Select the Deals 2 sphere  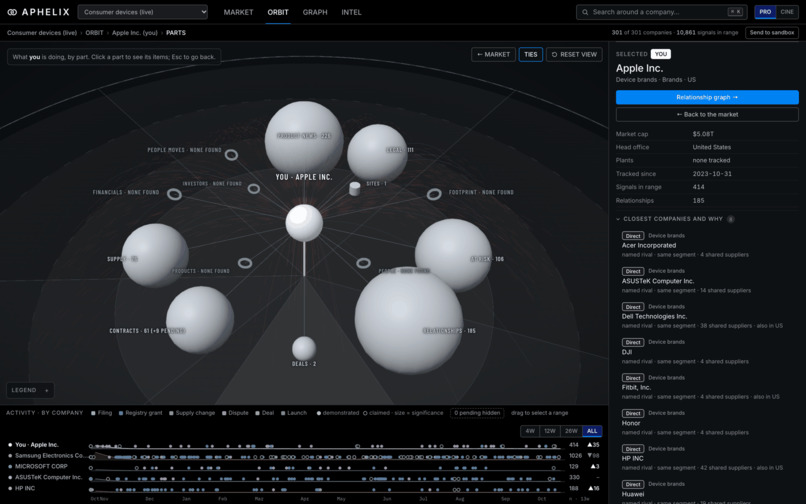click(x=304, y=348)
